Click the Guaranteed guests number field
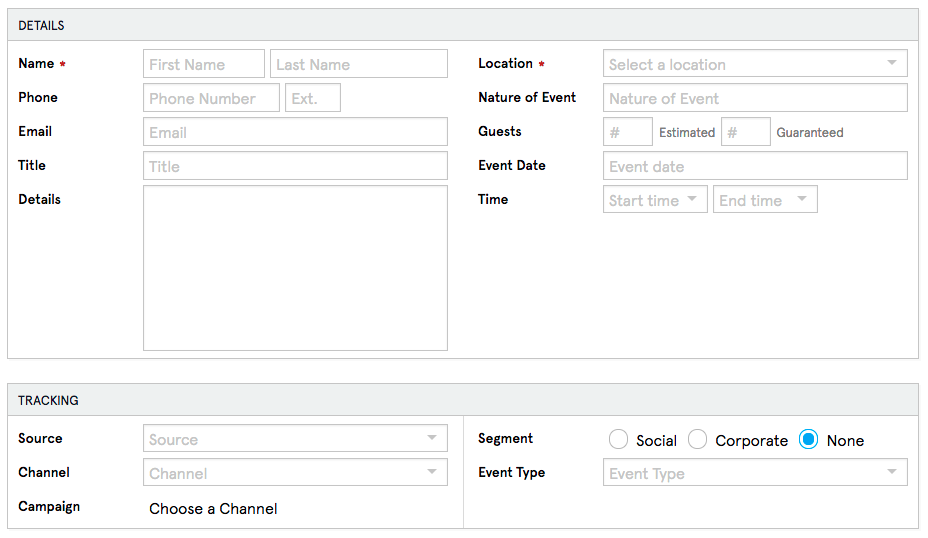 point(746,132)
